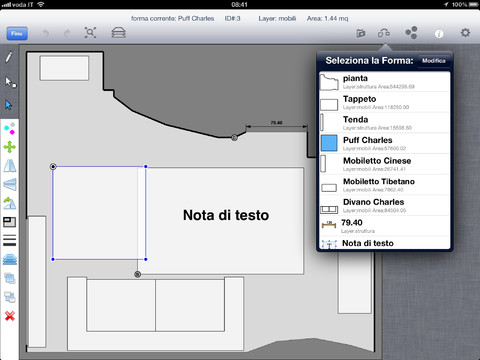Viewport: 480px width, 360px height.
Task: Select the pianta shape in the list
Action: 385,82
